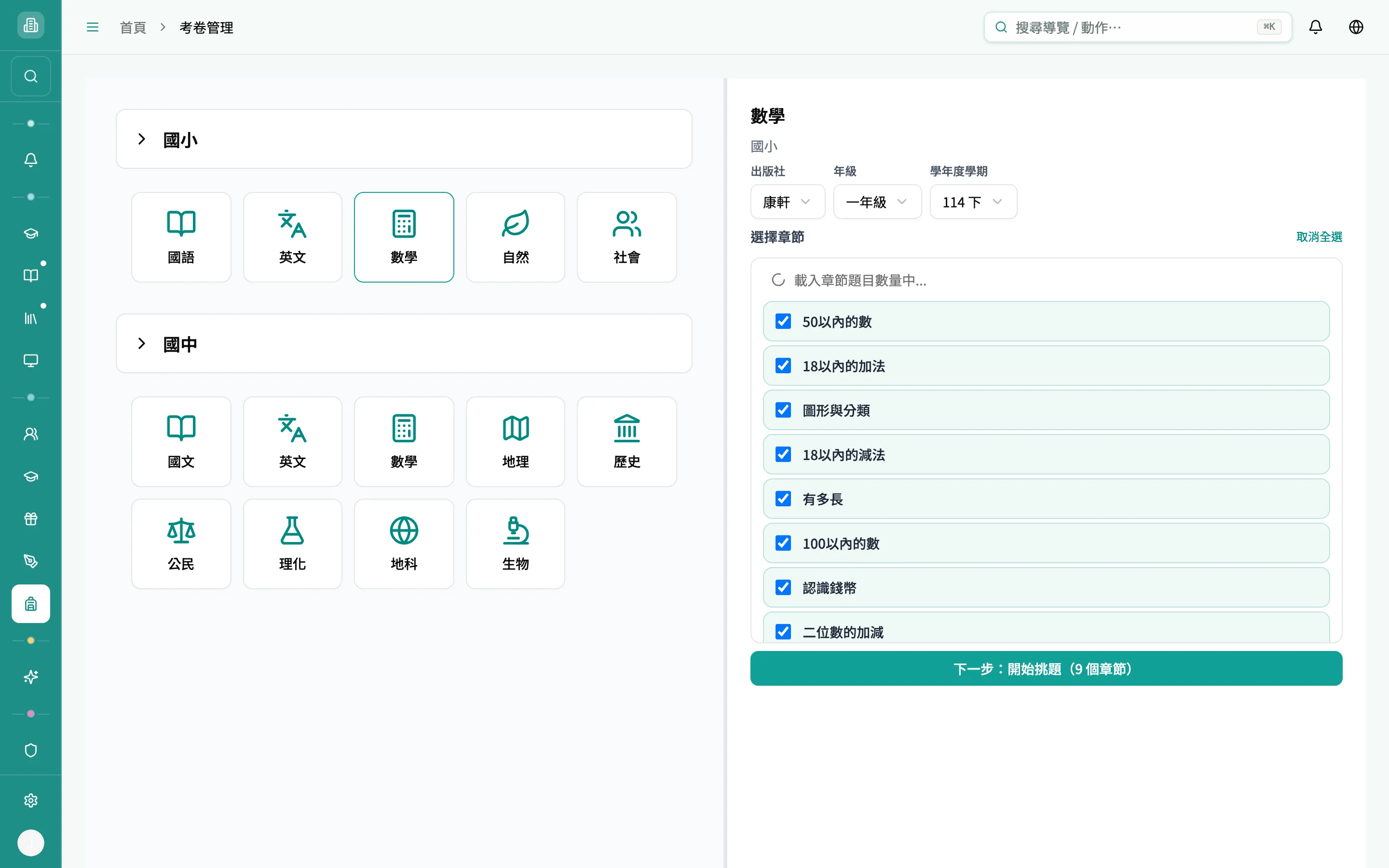Viewport: 1389px width, 868px height.
Task: Select junior high 數學 subject card
Action: click(404, 442)
